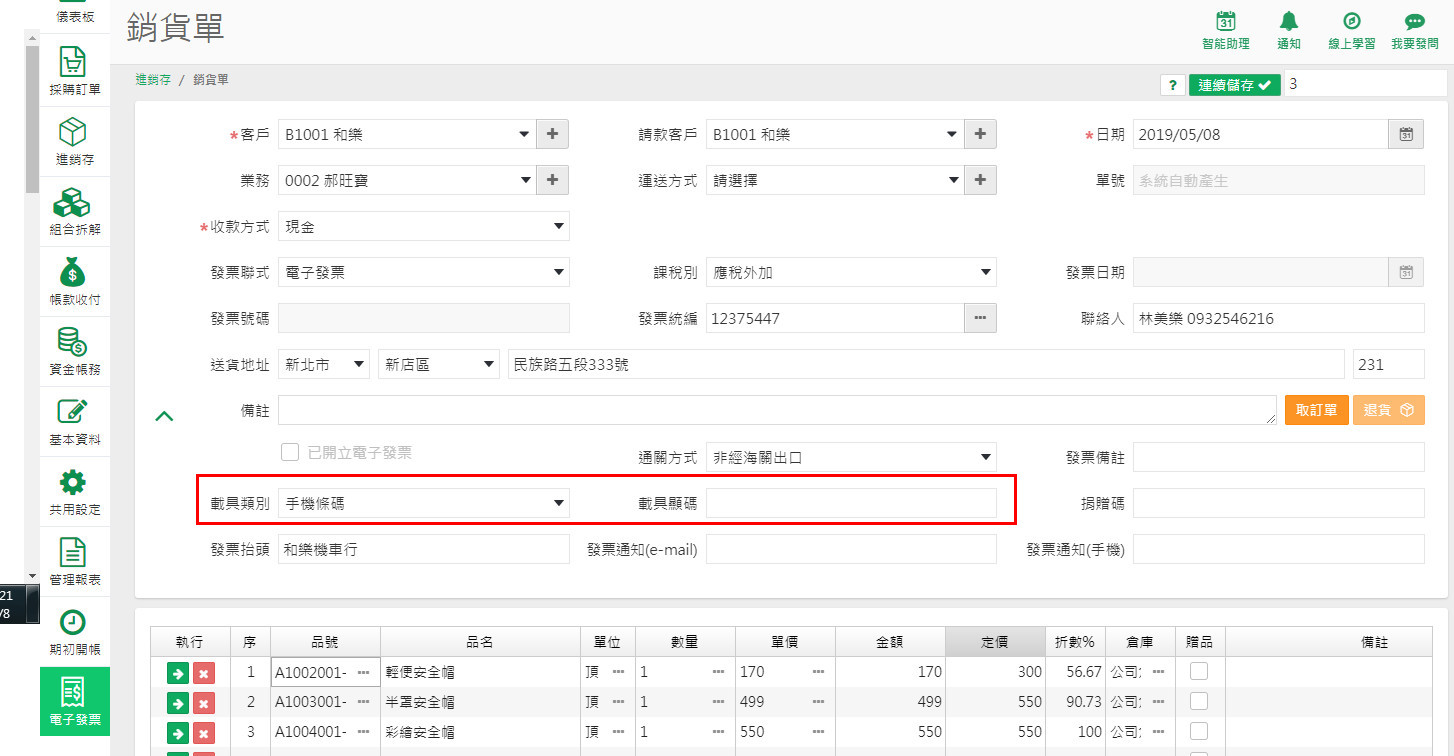The width and height of the screenshot is (1454, 756).
Task: Open the 載具類別 dropdown showing 手機條碼
Action: click(x=424, y=503)
